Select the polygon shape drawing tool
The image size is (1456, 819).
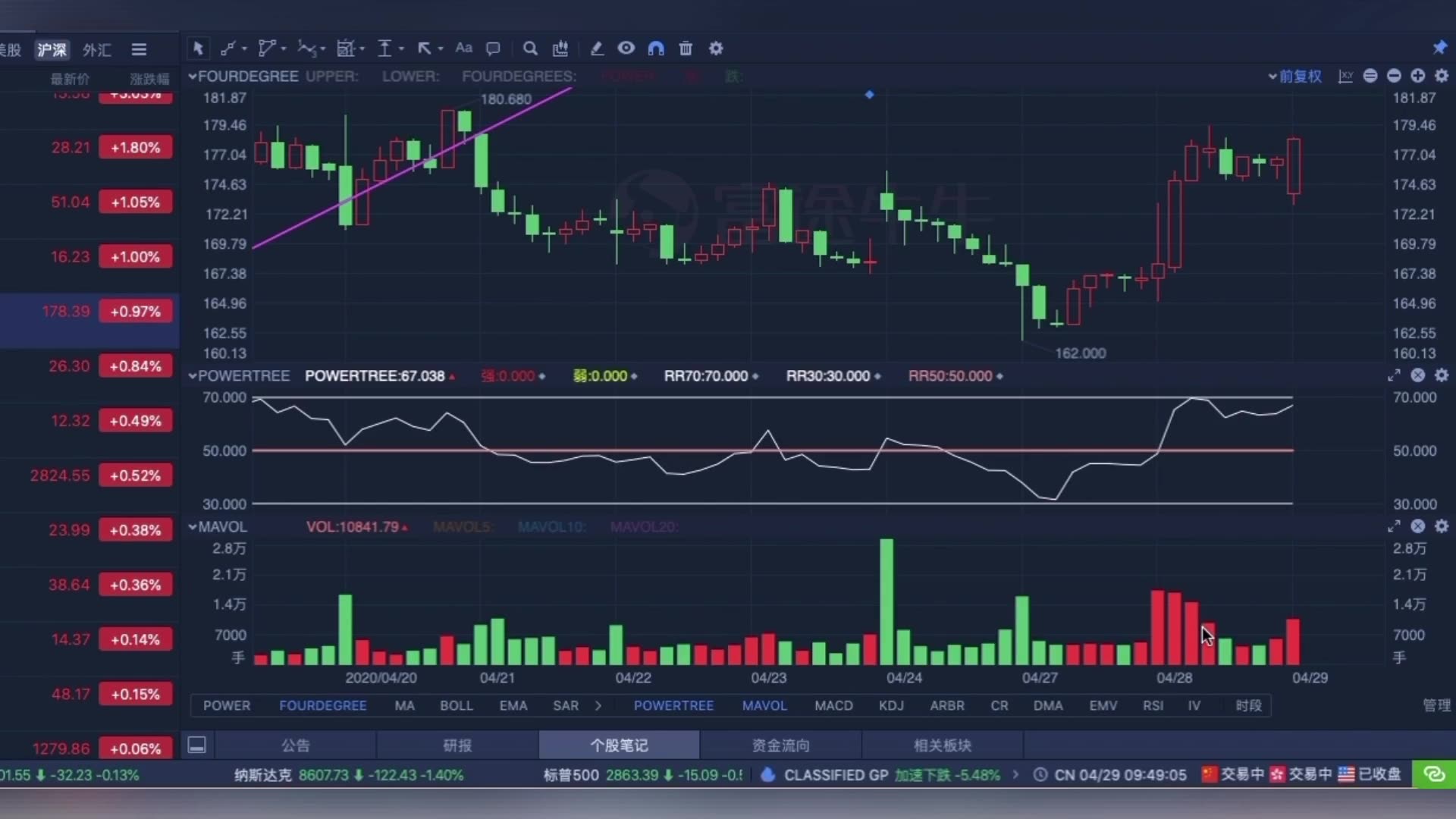[266, 49]
